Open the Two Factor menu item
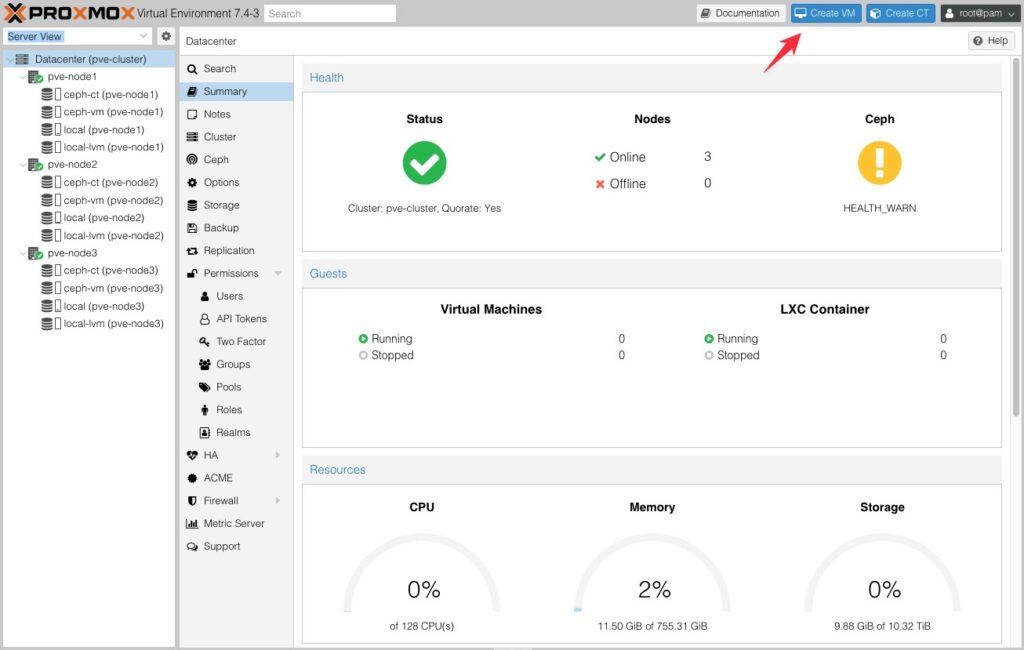This screenshot has width=1024, height=650. point(236,342)
